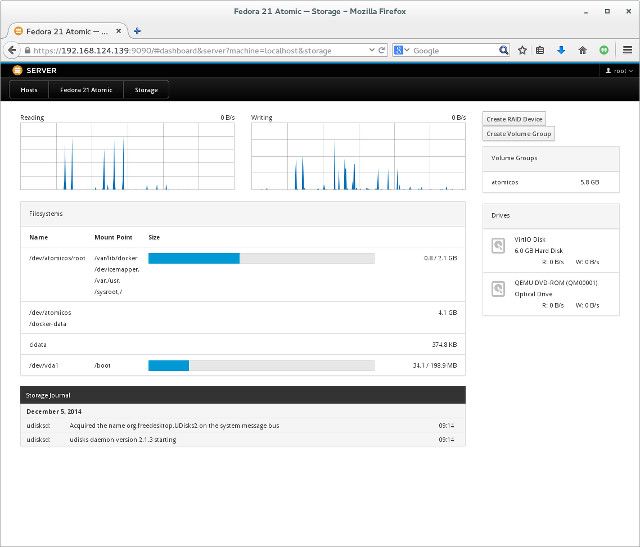Click the green round toolbar icon

[604, 50]
